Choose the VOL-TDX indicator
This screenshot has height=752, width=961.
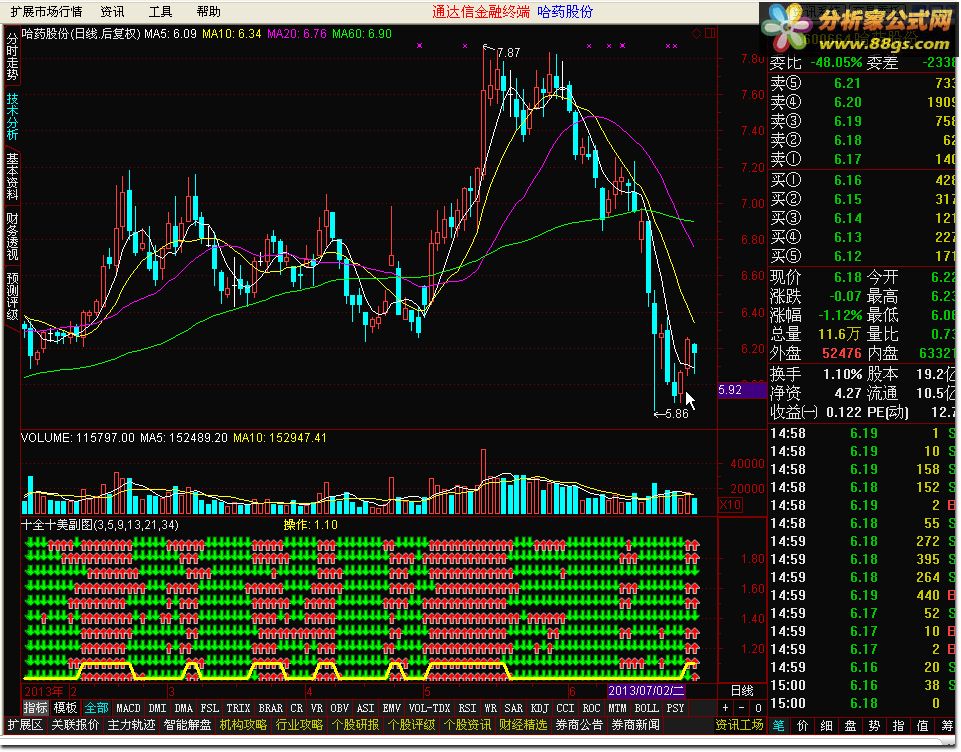click(430, 708)
